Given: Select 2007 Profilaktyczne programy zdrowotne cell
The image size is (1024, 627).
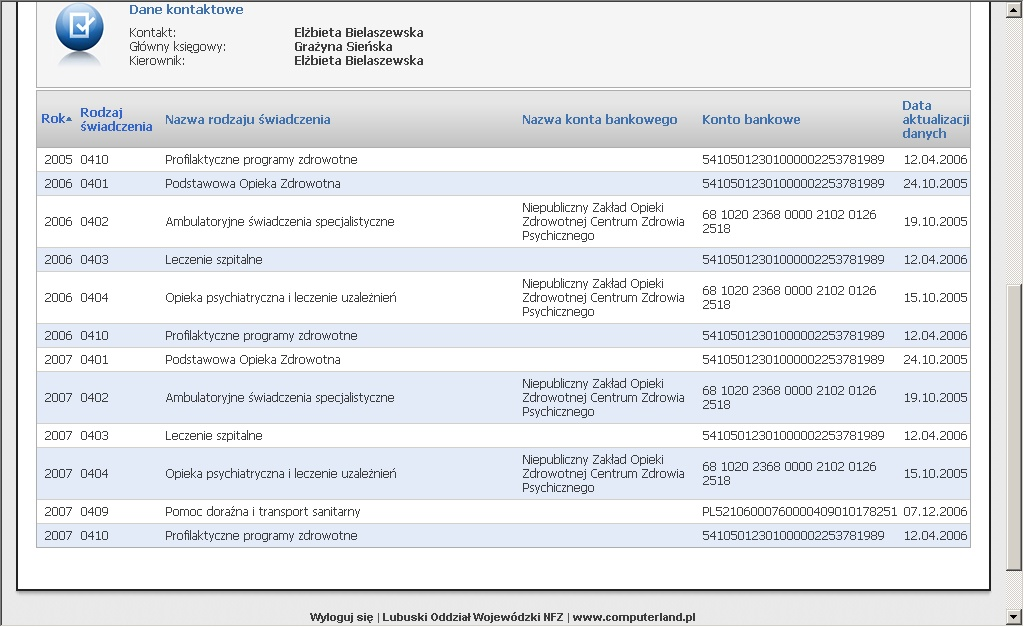Looking at the screenshot, I should tap(261, 536).
